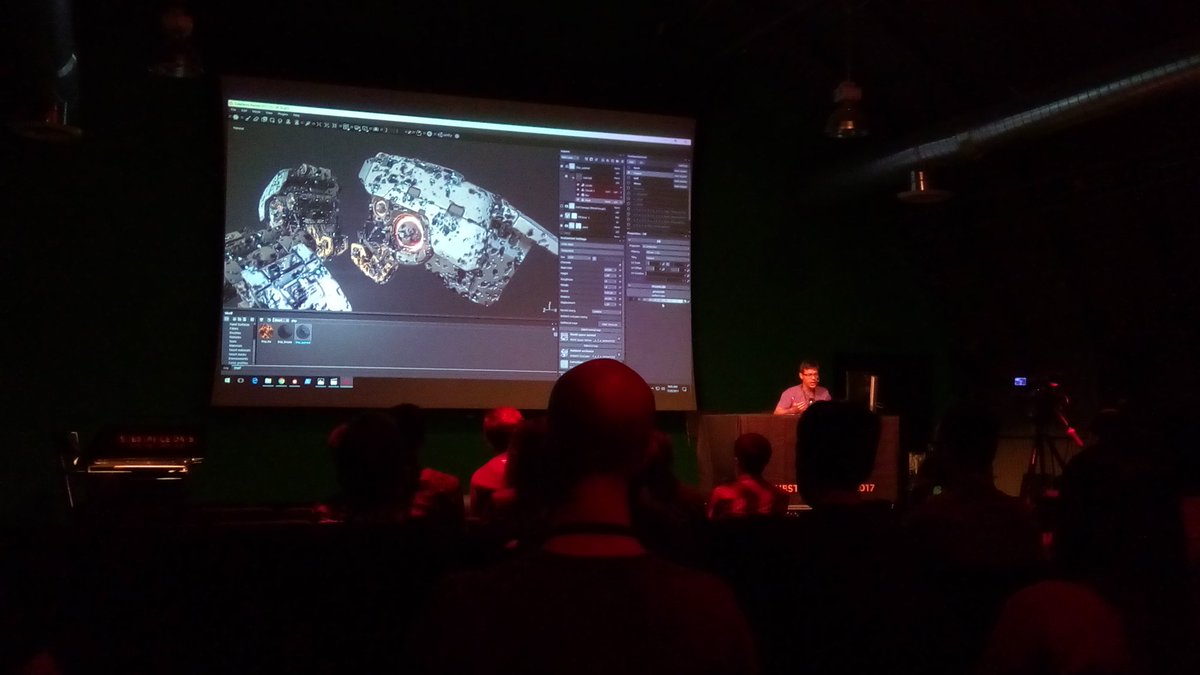The width and height of the screenshot is (1200, 675).
Task: Open the Base Color channel dropdown in Layers
Action: coord(570,157)
